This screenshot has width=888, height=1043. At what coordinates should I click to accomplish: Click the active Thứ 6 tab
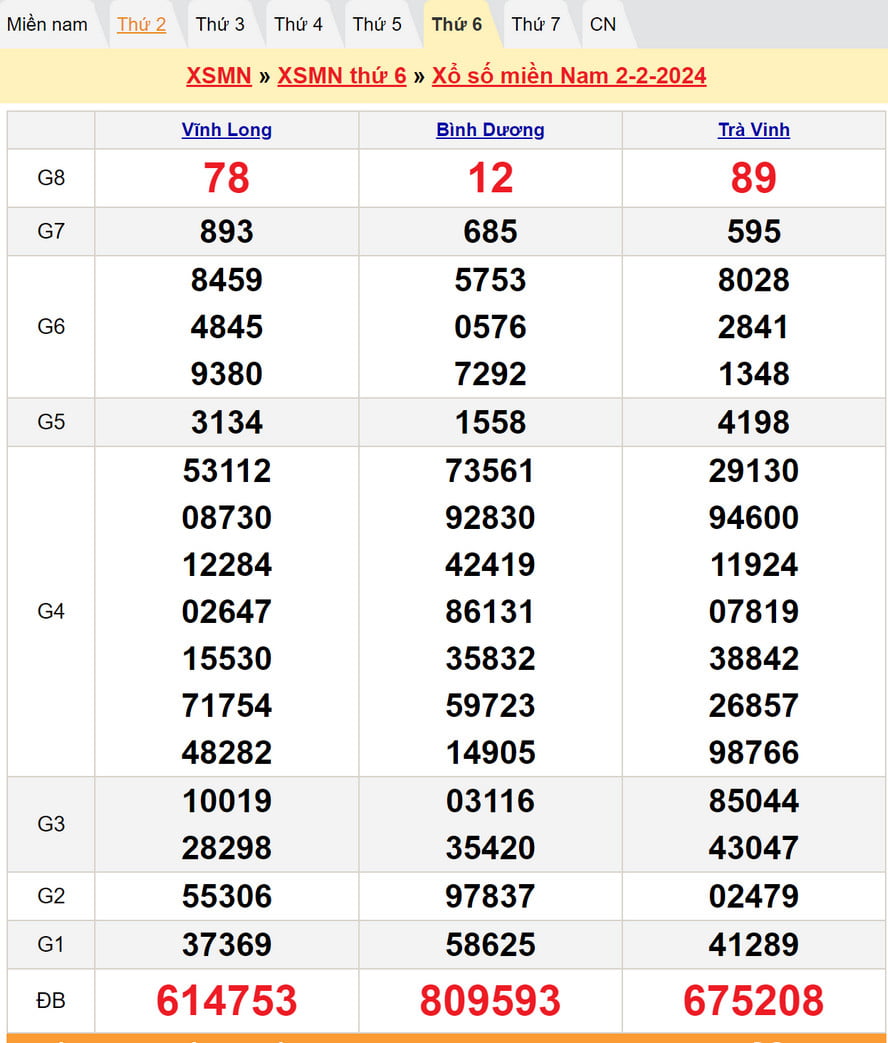pos(456,24)
